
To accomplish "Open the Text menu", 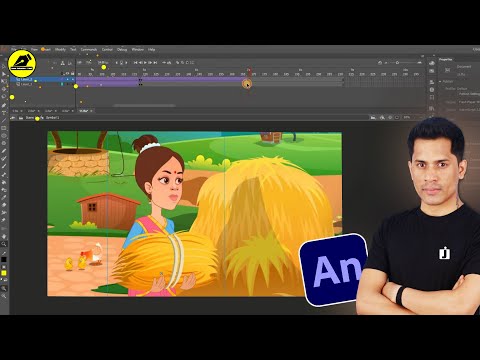I will coord(73,49).
